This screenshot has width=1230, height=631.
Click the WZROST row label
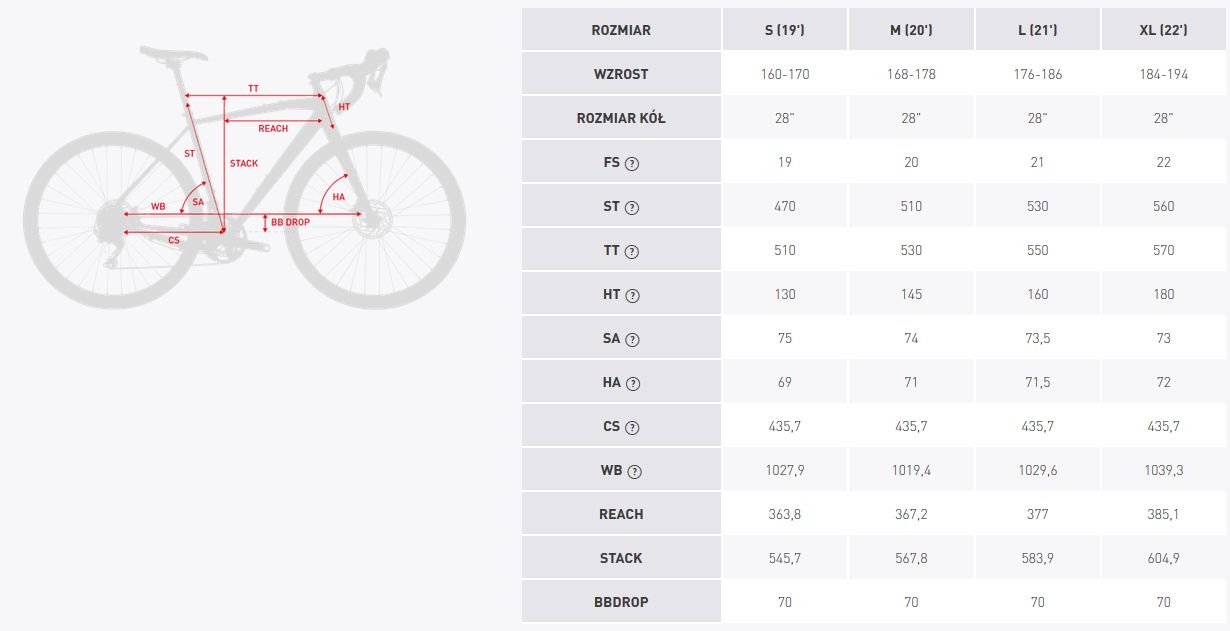(621, 74)
